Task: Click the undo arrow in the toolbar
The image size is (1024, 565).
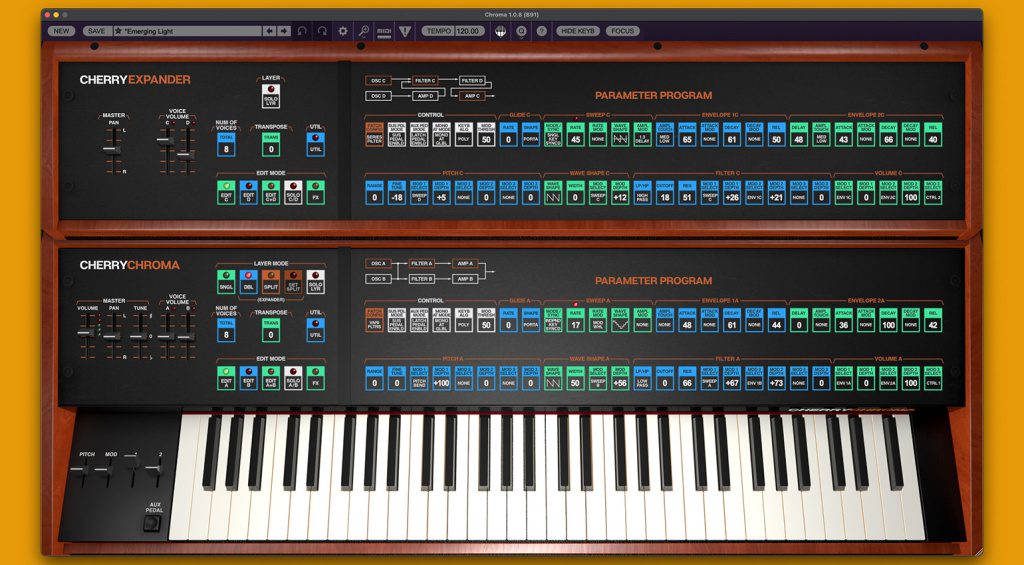Action: (x=302, y=31)
